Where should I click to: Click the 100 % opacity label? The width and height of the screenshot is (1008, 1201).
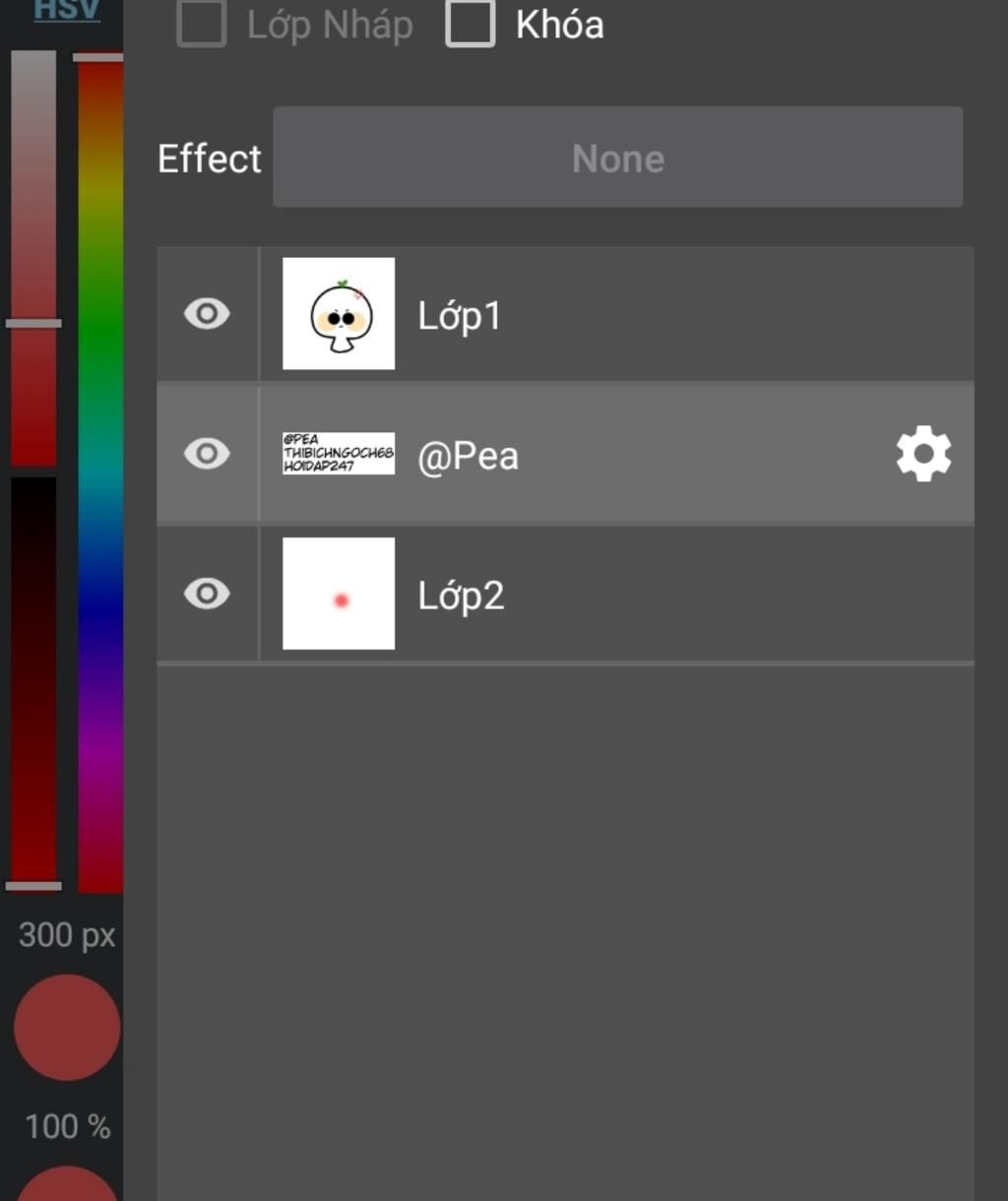tap(67, 1126)
